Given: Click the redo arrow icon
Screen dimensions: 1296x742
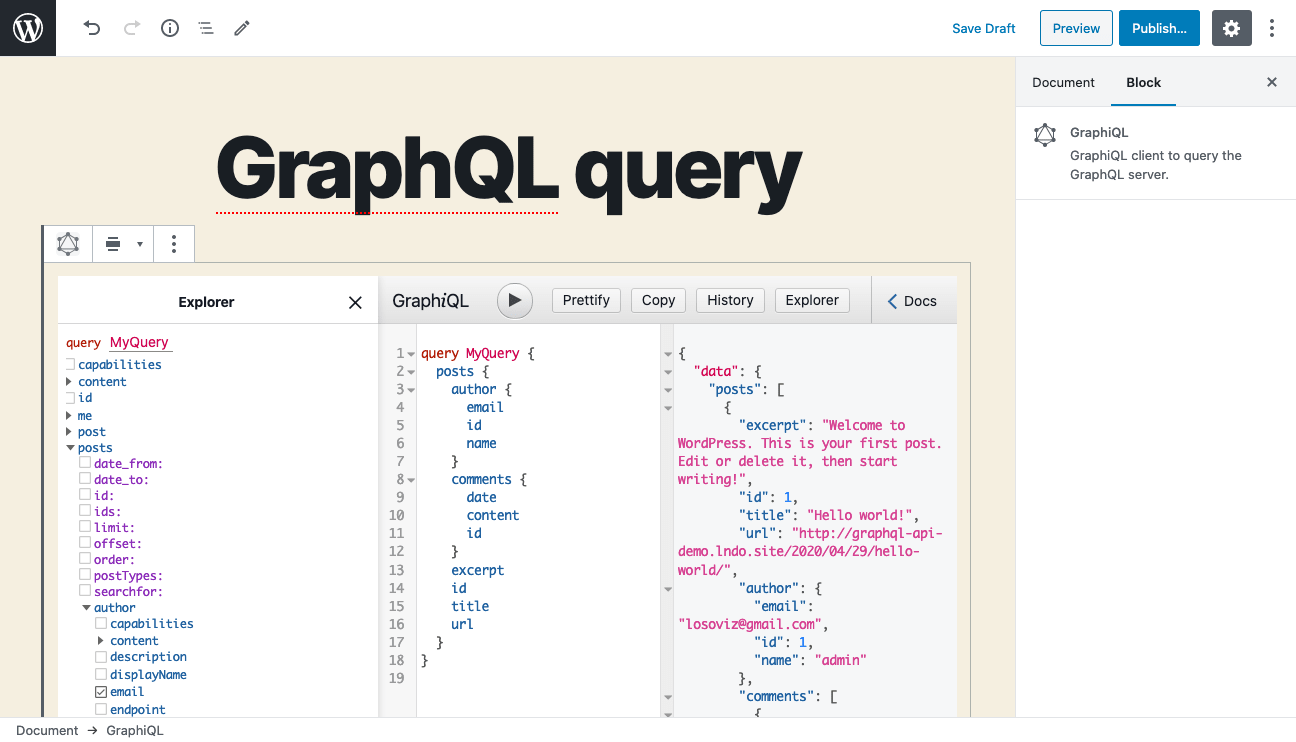Looking at the screenshot, I should pyautogui.click(x=131, y=28).
